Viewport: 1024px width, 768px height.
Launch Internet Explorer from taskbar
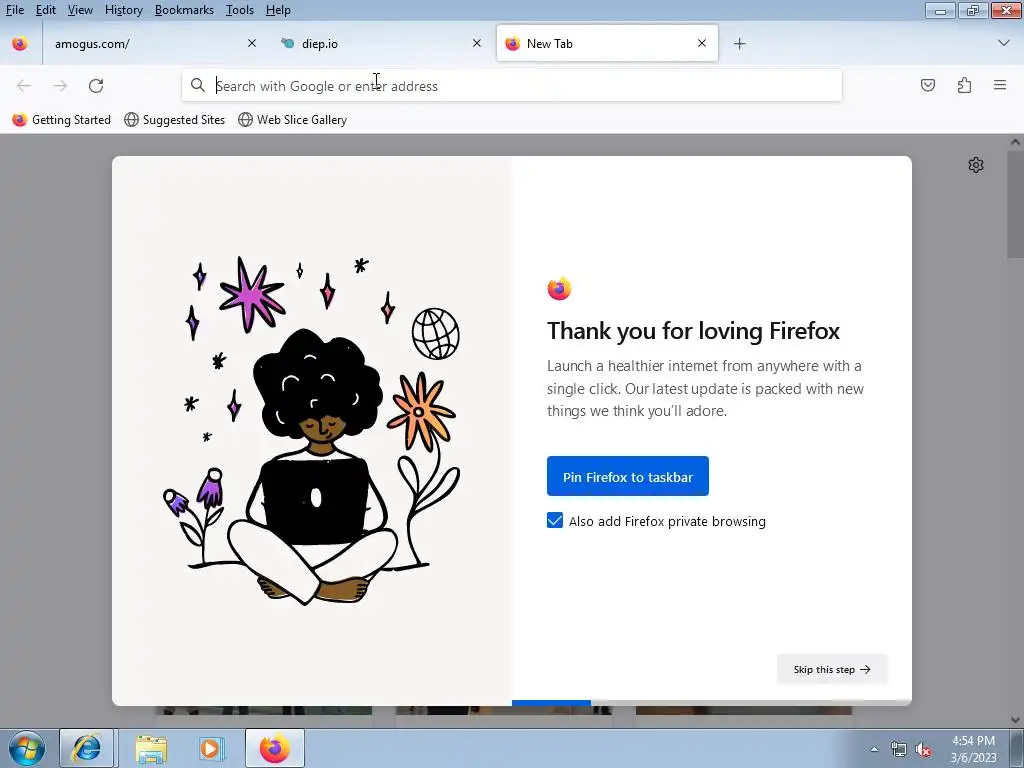(88, 748)
